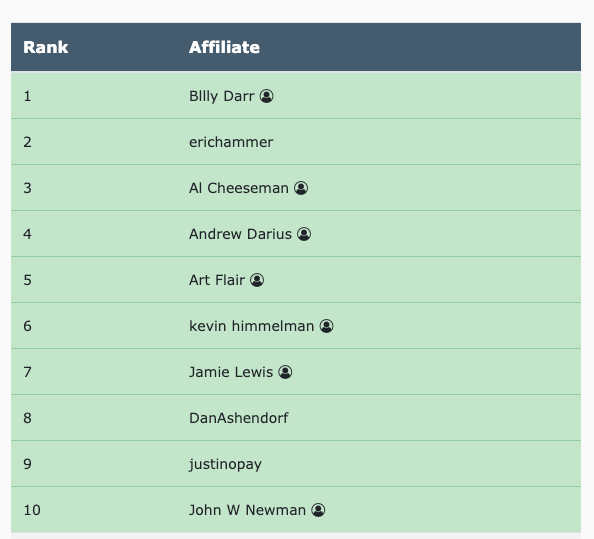Click the BIlly Darr name text
Viewport: 594px width, 539px height.
tap(222, 96)
